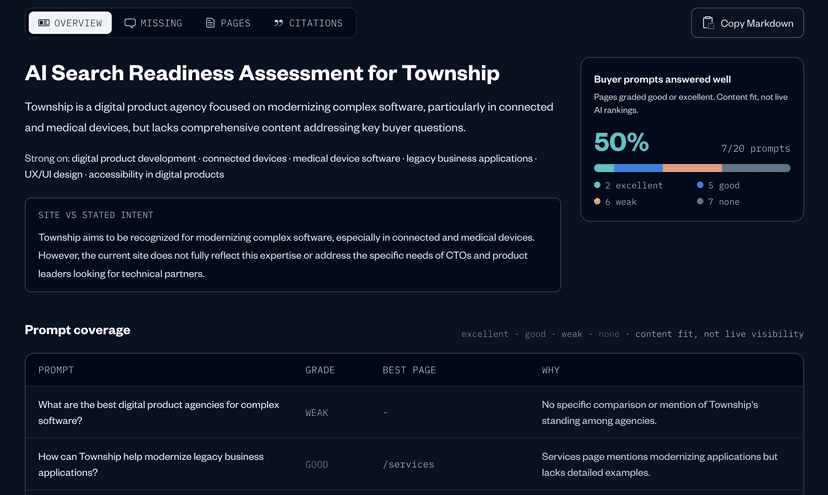This screenshot has height=495, width=828.
Task: Click the orange weak segment of progress bar
Action: click(692, 168)
